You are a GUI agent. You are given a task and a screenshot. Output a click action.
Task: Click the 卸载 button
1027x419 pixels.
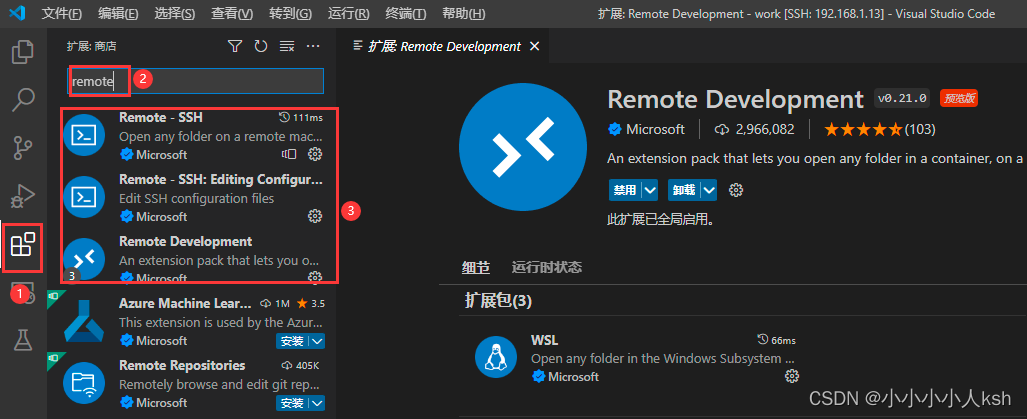(x=684, y=190)
